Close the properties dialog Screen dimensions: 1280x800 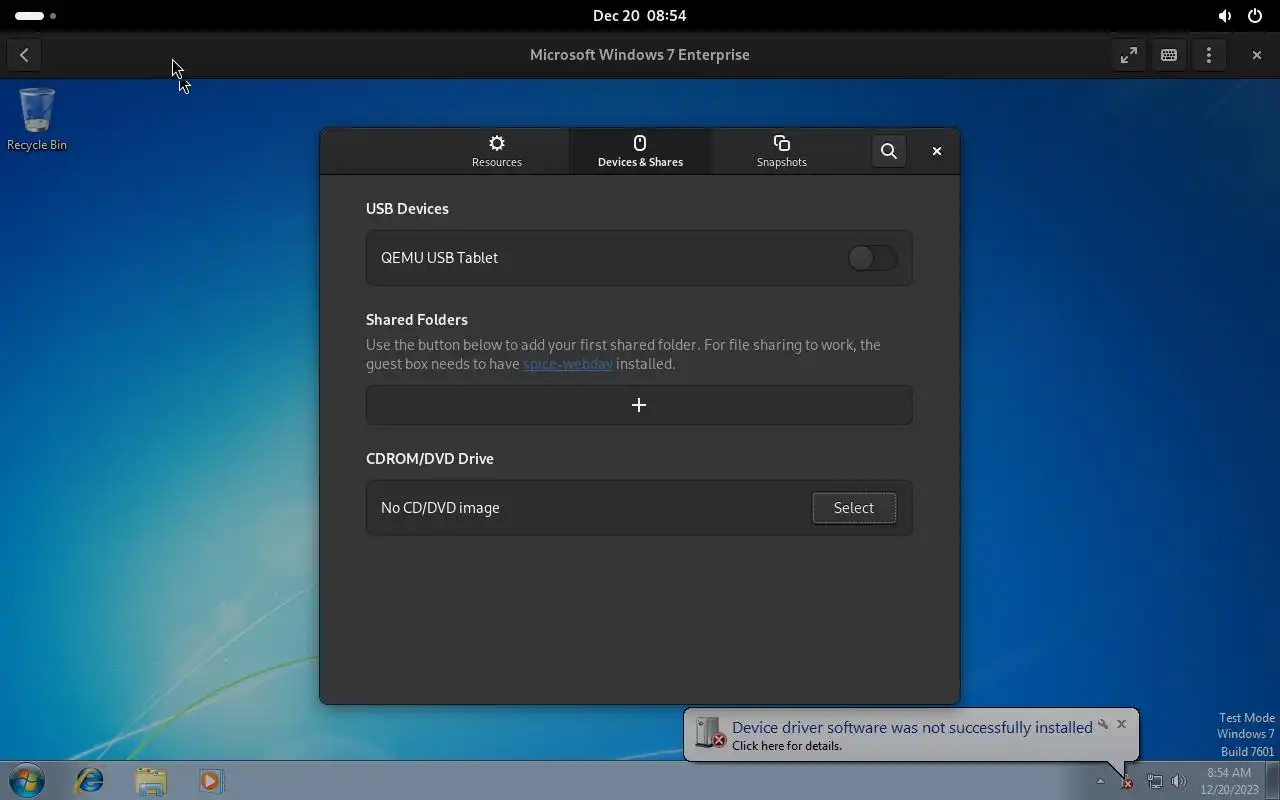[x=937, y=151]
